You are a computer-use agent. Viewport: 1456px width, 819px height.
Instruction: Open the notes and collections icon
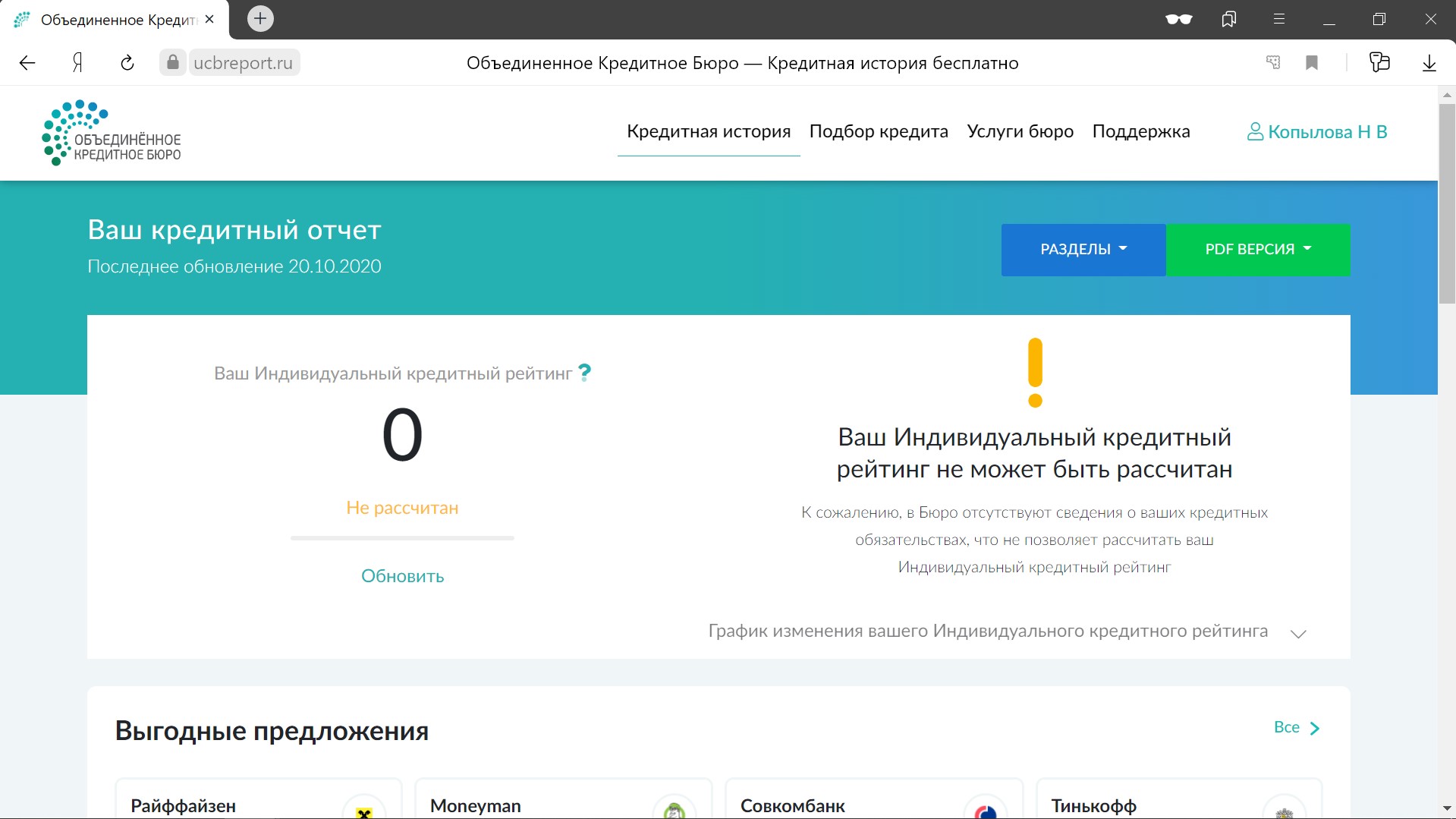pyautogui.click(x=1379, y=62)
